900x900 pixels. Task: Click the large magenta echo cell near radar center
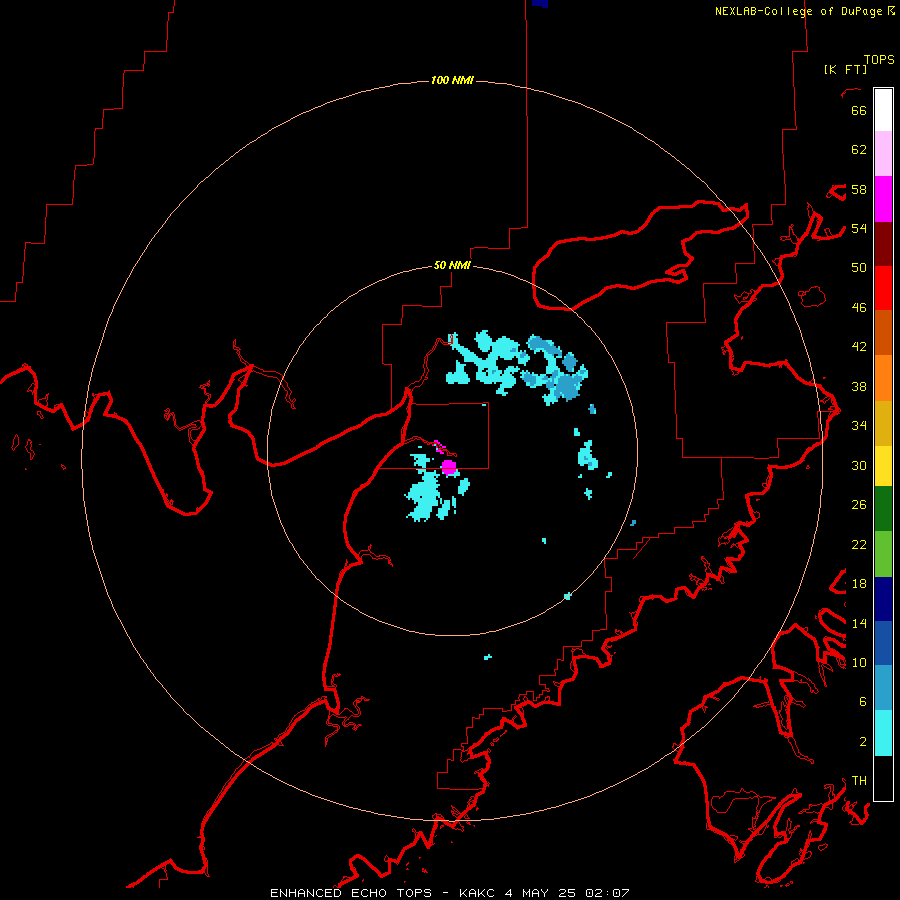coord(449,467)
